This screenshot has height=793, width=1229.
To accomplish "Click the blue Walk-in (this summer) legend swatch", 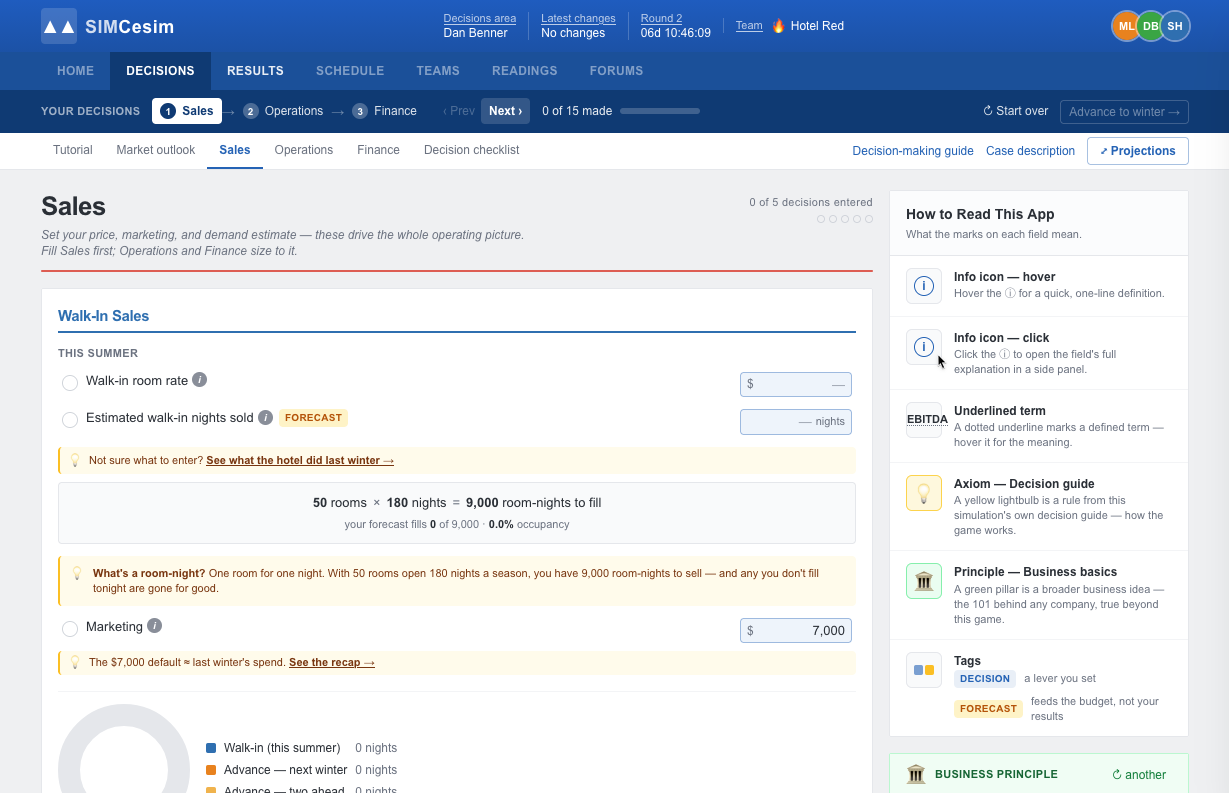I will 211,748.
